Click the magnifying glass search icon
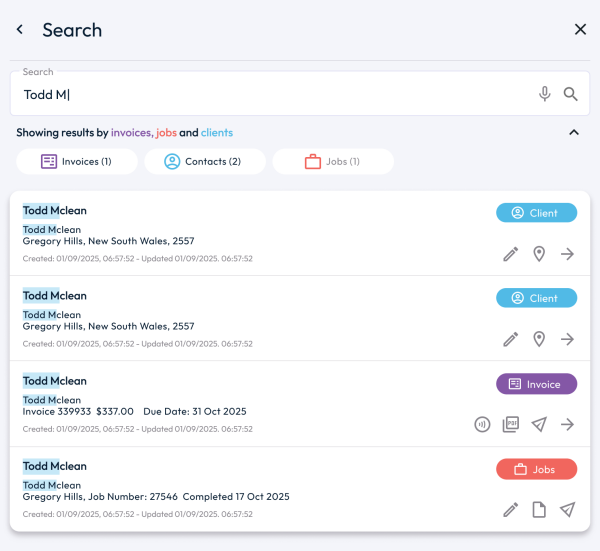Viewport: 600px width, 551px height. (x=571, y=94)
